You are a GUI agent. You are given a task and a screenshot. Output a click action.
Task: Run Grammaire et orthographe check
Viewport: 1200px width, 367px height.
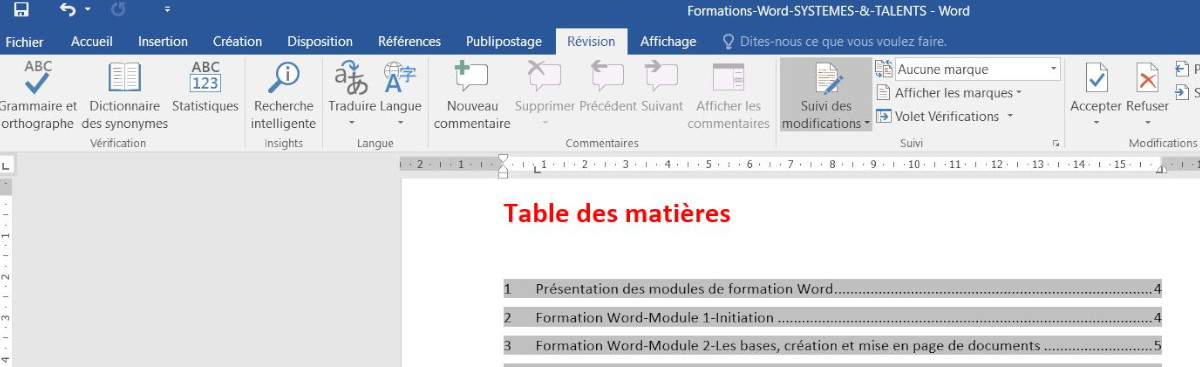(38, 96)
